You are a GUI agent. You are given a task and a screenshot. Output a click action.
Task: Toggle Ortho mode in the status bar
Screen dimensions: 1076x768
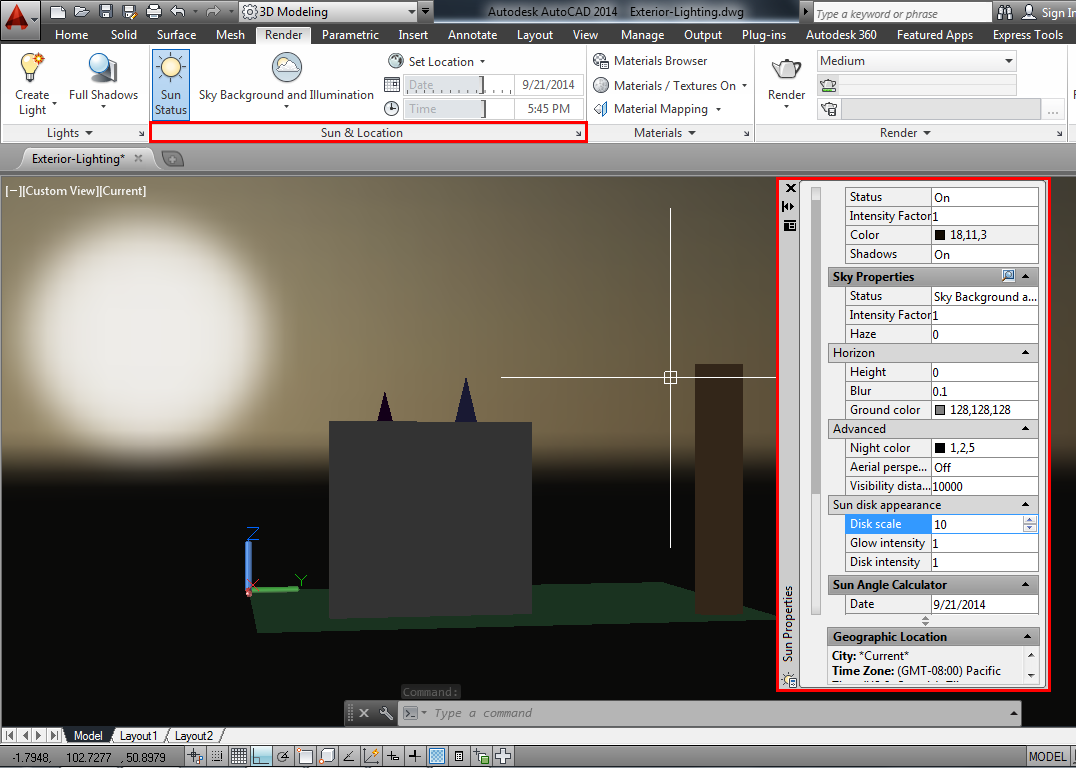pos(260,756)
